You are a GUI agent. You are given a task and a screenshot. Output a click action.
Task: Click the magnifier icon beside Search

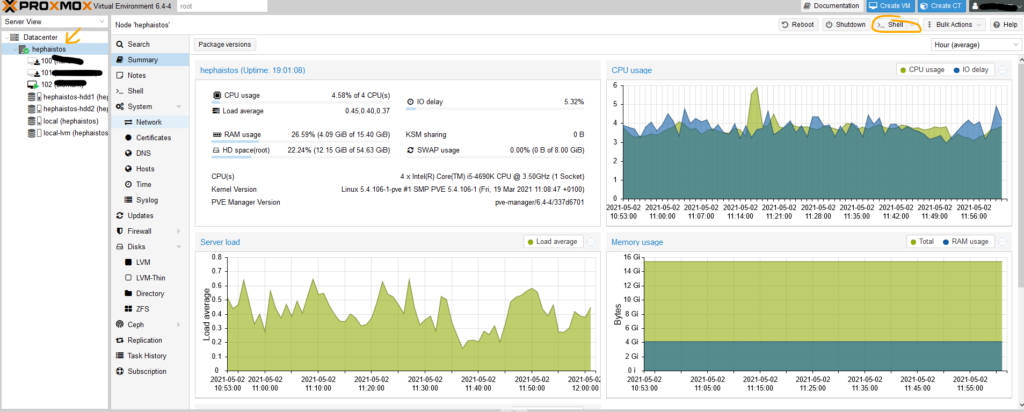coord(120,44)
